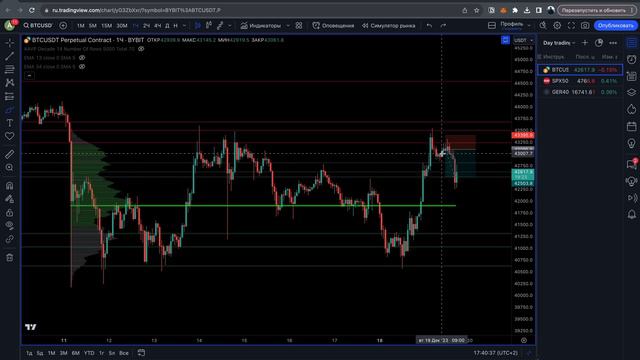Add symbol to watchlist with plus

pyautogui.click(x=585, y=43)
